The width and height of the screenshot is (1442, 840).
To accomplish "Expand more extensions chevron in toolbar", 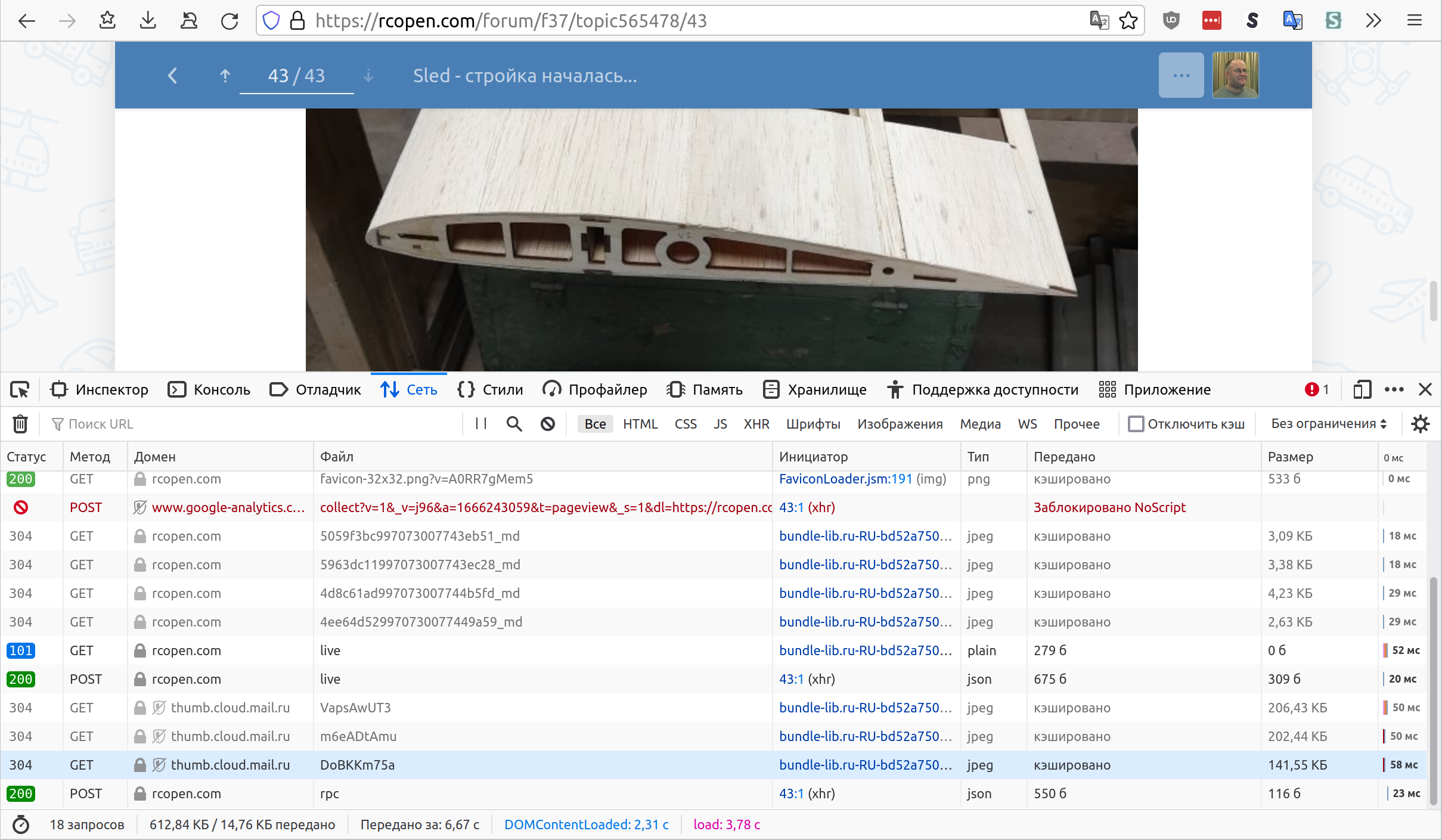I will (1373, 21).
